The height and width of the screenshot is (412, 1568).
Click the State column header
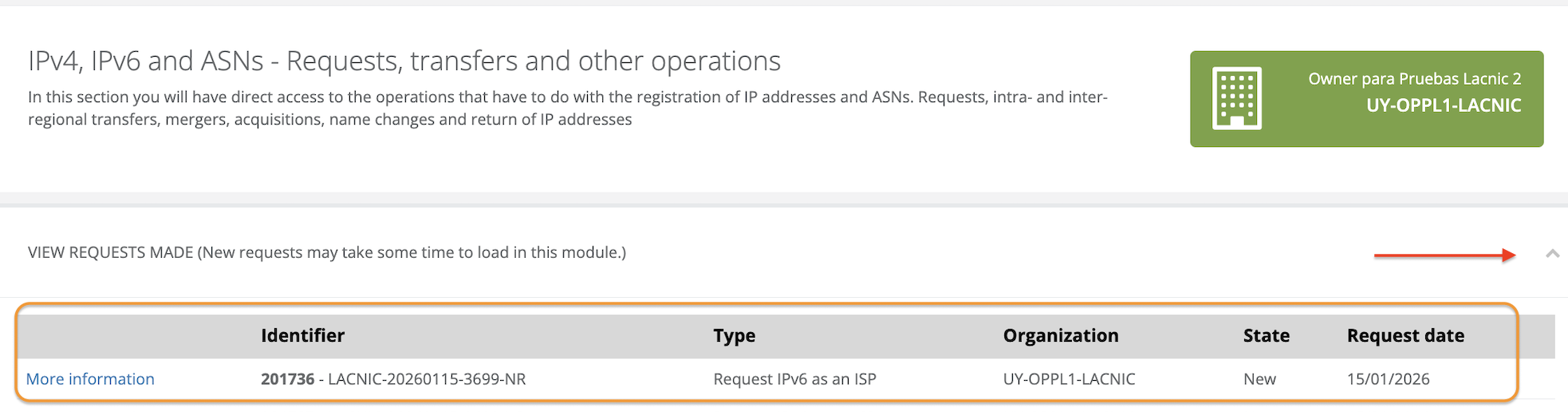tap(1266, 336)
